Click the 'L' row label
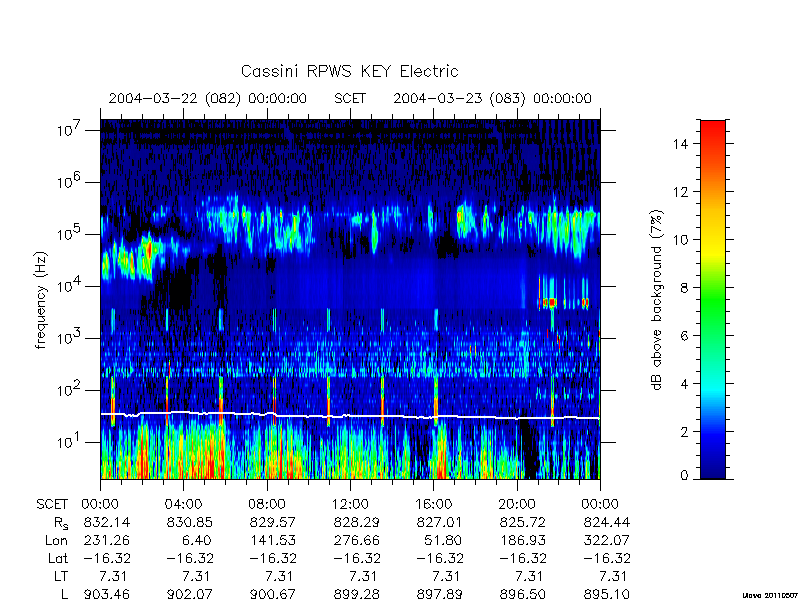The width and height of the screenshot is (800, 600). (64, 594)
